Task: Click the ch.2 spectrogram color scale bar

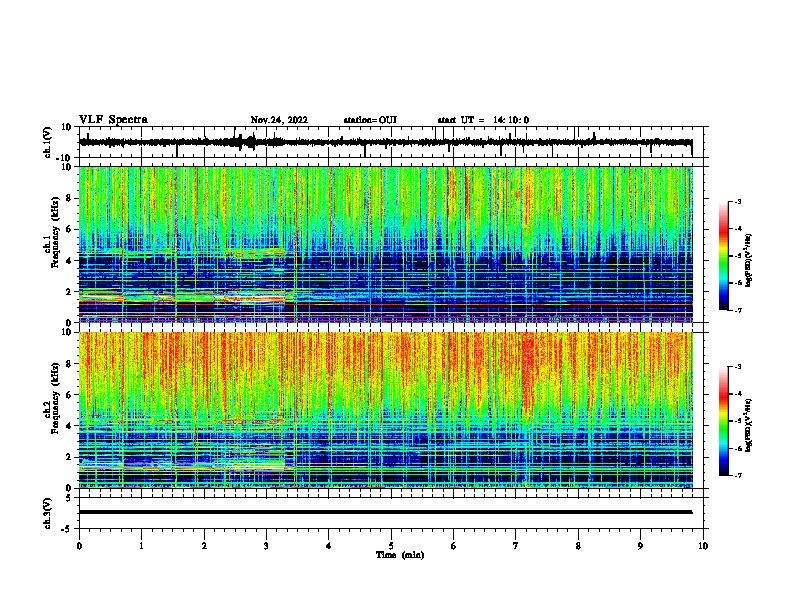Action: point(723,421)
